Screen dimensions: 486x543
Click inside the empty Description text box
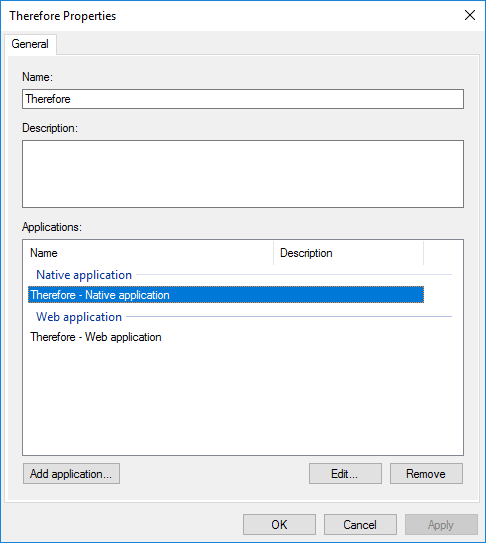click(243, 174)
